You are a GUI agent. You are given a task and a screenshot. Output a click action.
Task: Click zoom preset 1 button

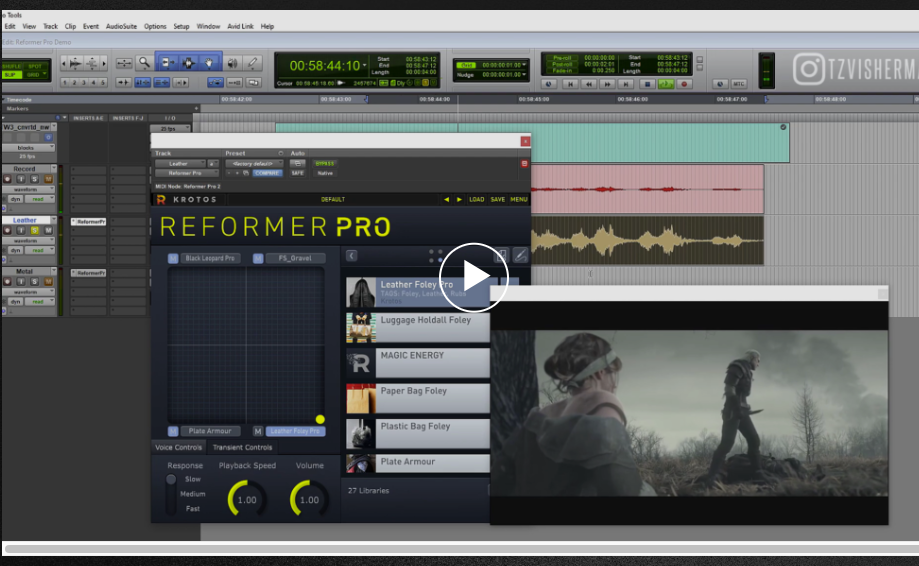tap(65, 83)
